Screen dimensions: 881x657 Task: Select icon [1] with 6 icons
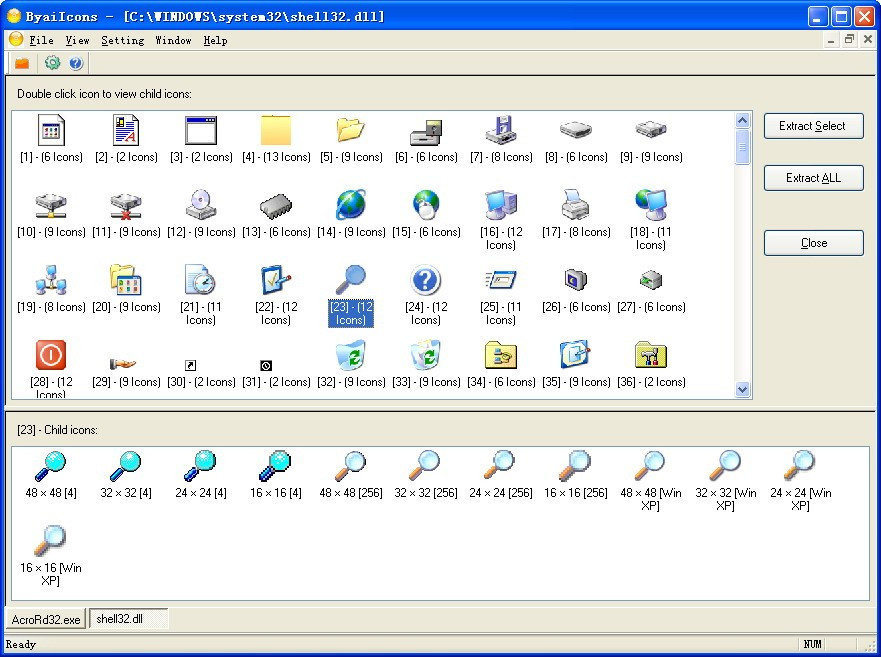pos(51,130)
